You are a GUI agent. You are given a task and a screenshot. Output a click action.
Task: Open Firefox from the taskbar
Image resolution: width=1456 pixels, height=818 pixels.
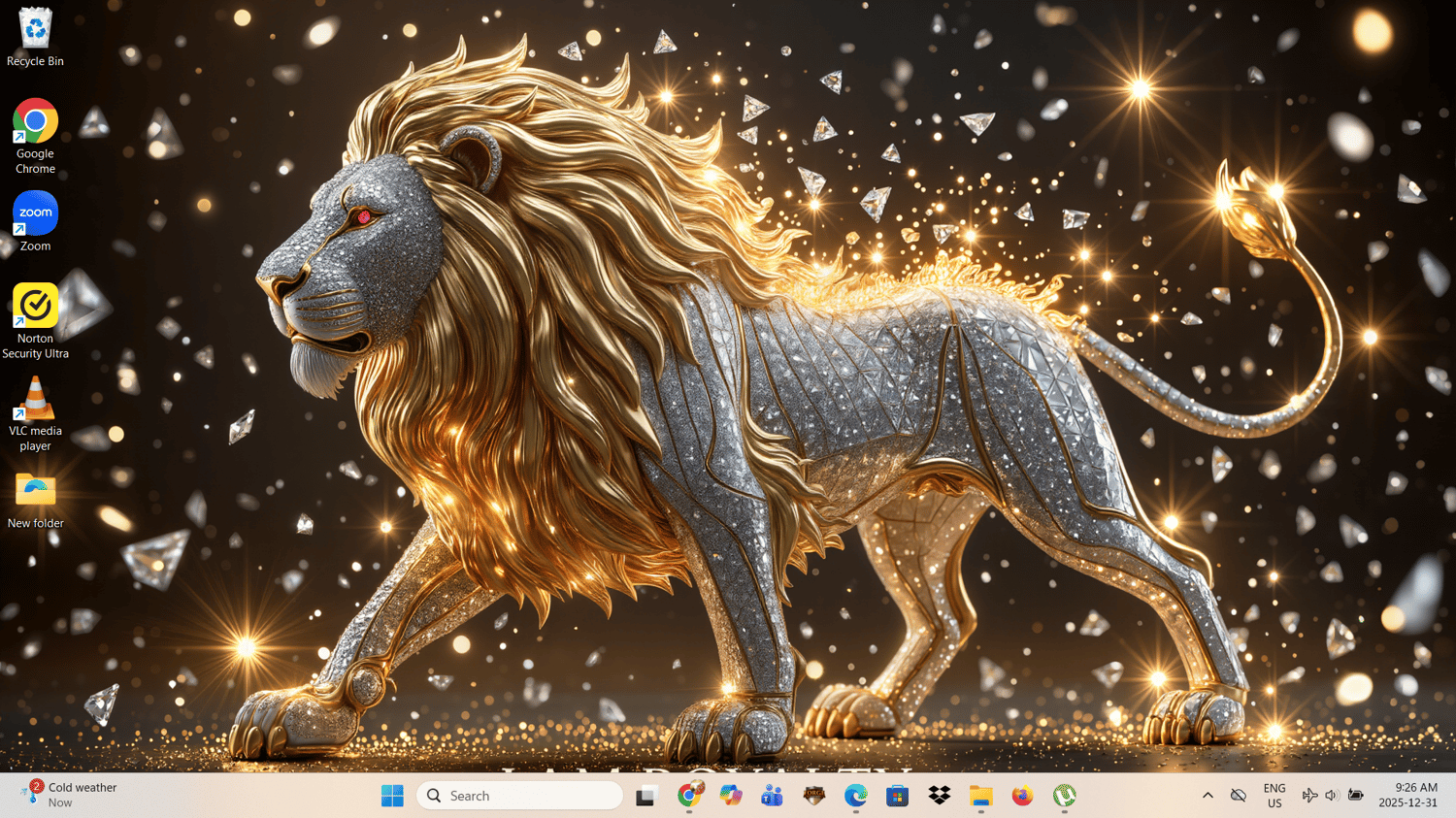[1022, 796]
